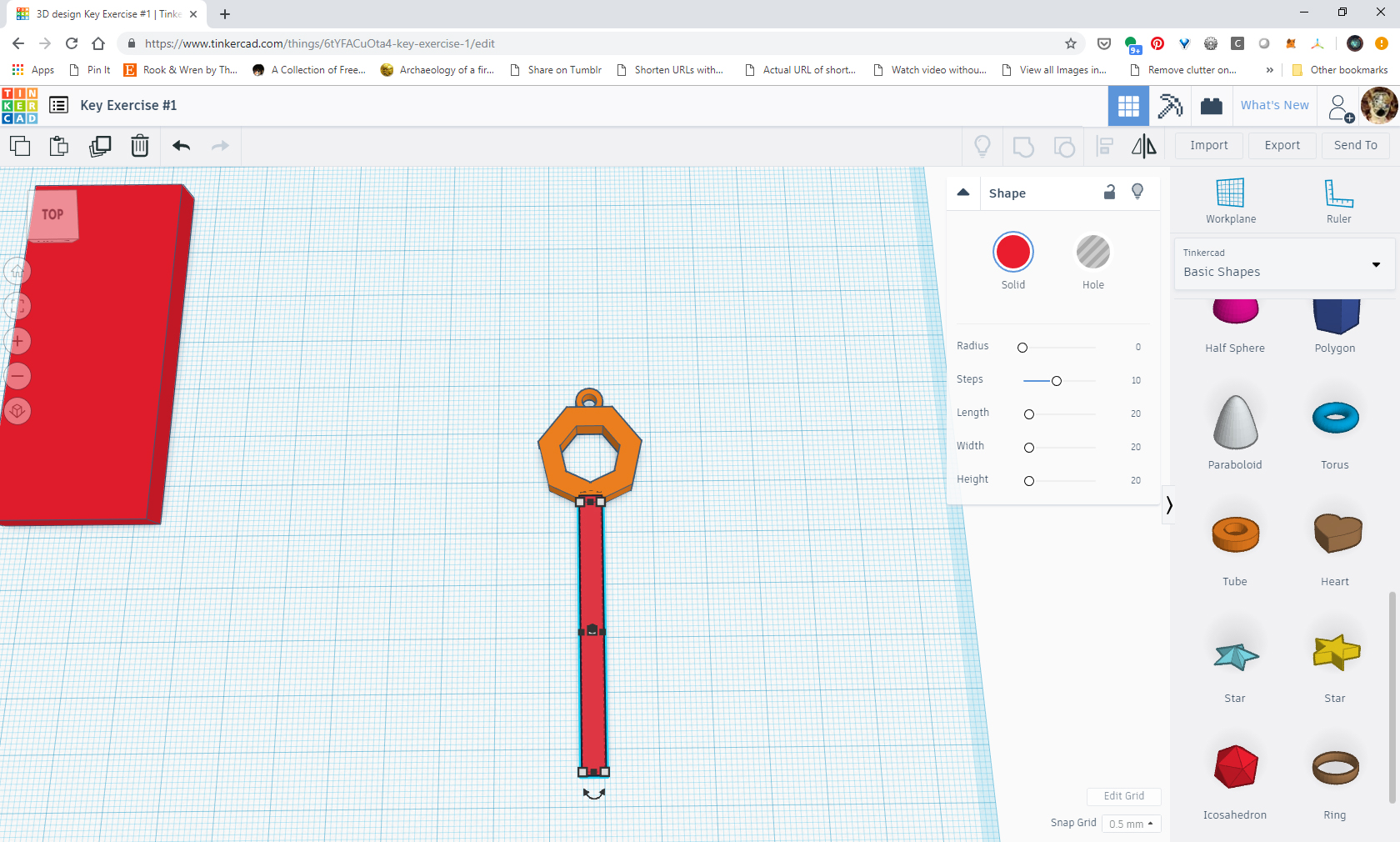Click the TOP face of view cube
This screenshot has width=1400, height=842.
(54, 215)
